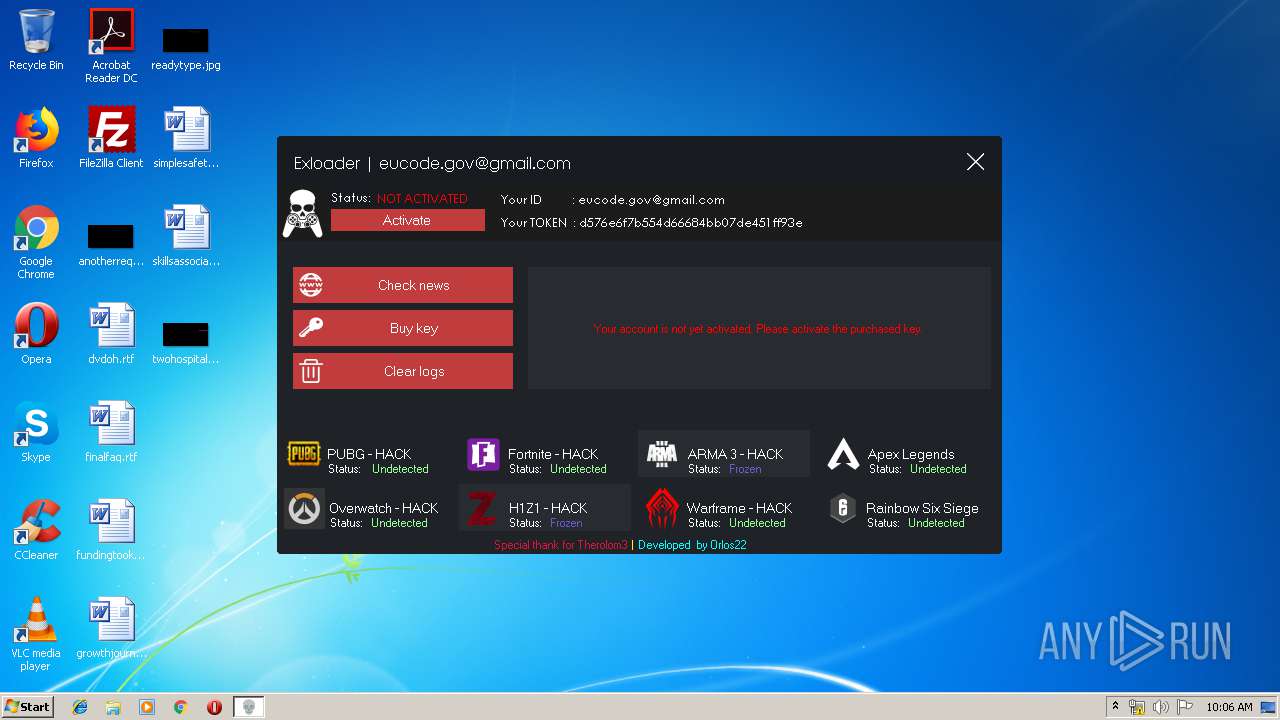Click the Overwatch - HACK label
The width and height of the screenshot is (1280, 720).
click(384, 508)
